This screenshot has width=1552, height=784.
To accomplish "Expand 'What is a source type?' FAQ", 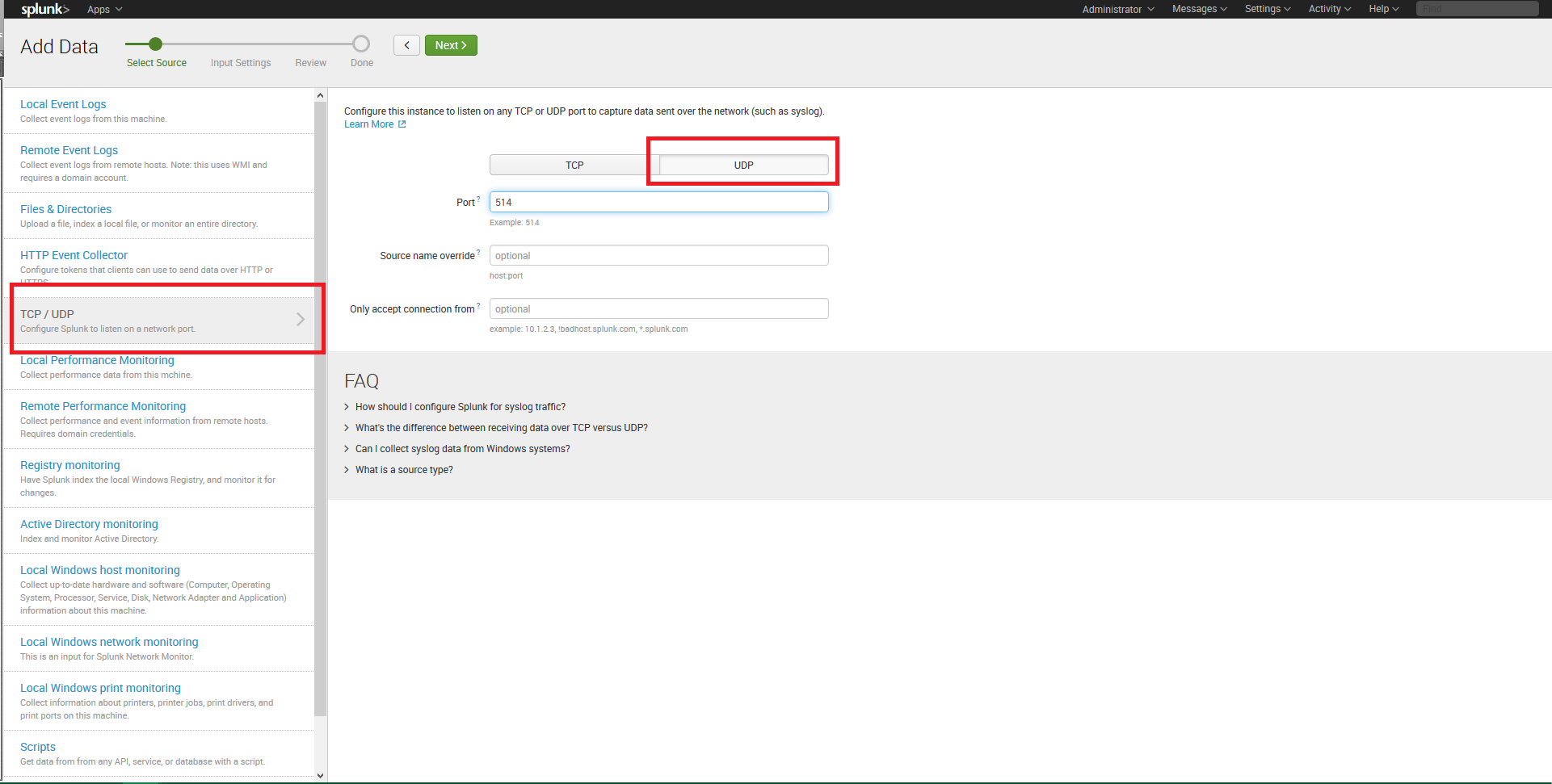I will click(403, 470).
